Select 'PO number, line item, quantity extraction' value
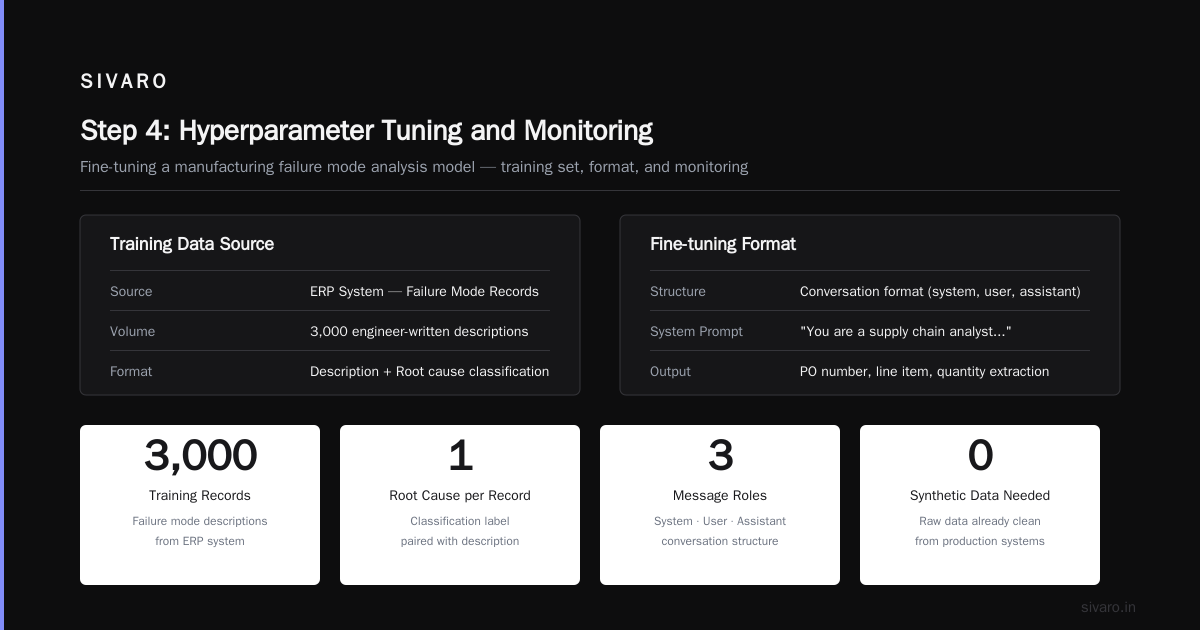The width and height of the screenshot is (1200, 630). [x=924, y=371]
